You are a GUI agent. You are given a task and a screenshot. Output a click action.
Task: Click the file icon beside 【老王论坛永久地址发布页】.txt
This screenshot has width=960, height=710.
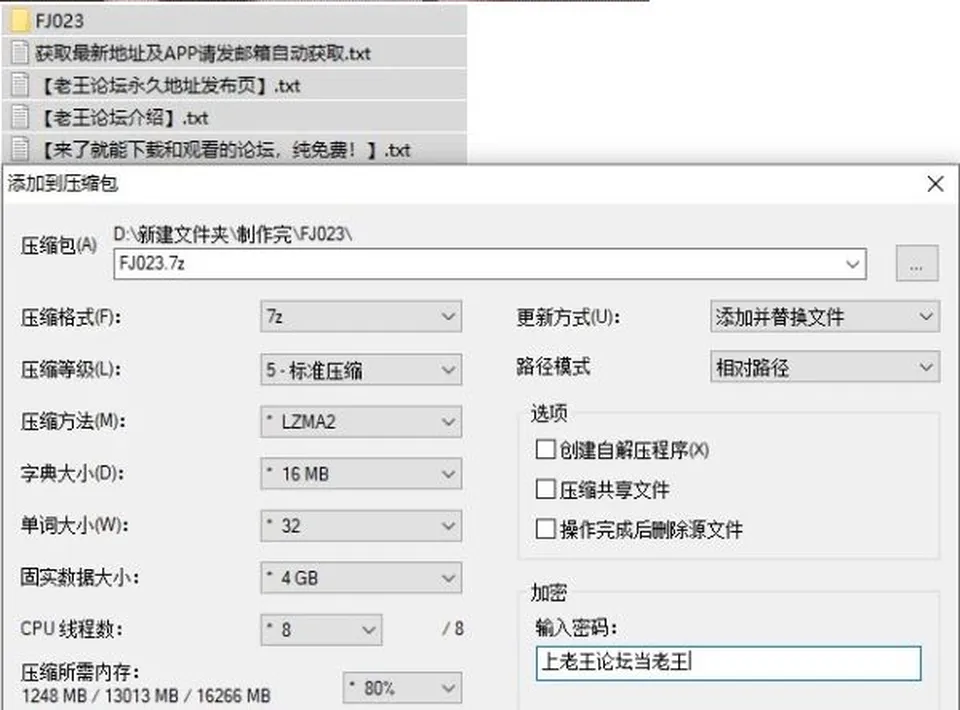(x=20, y=85)
